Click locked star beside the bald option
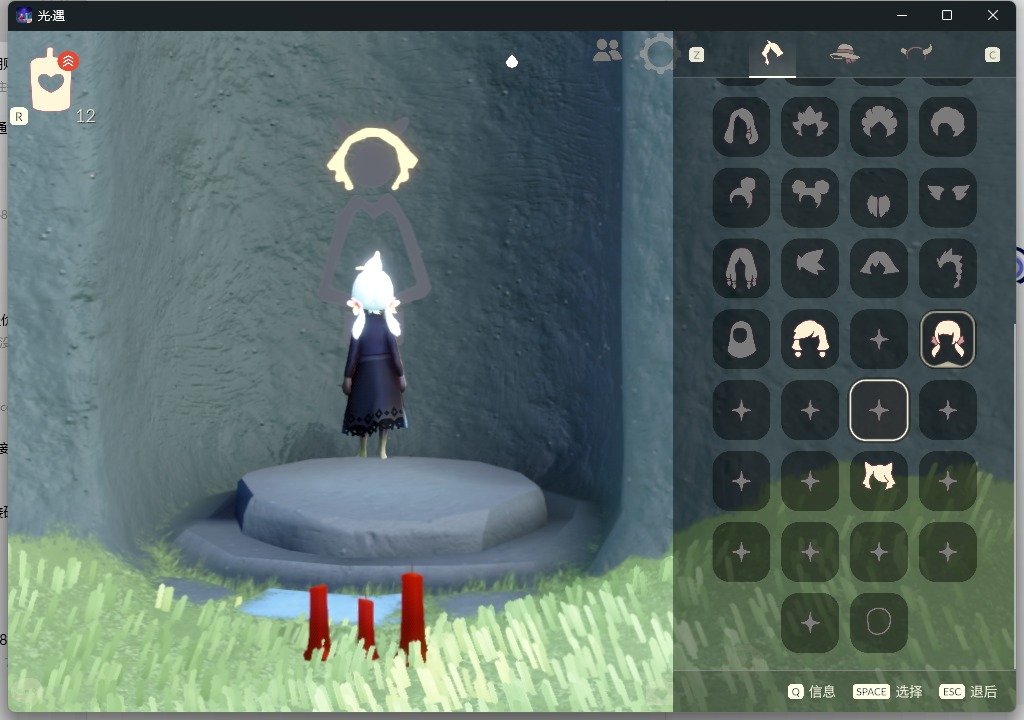Screen dimensions: 1024x720 coord(810,623)
